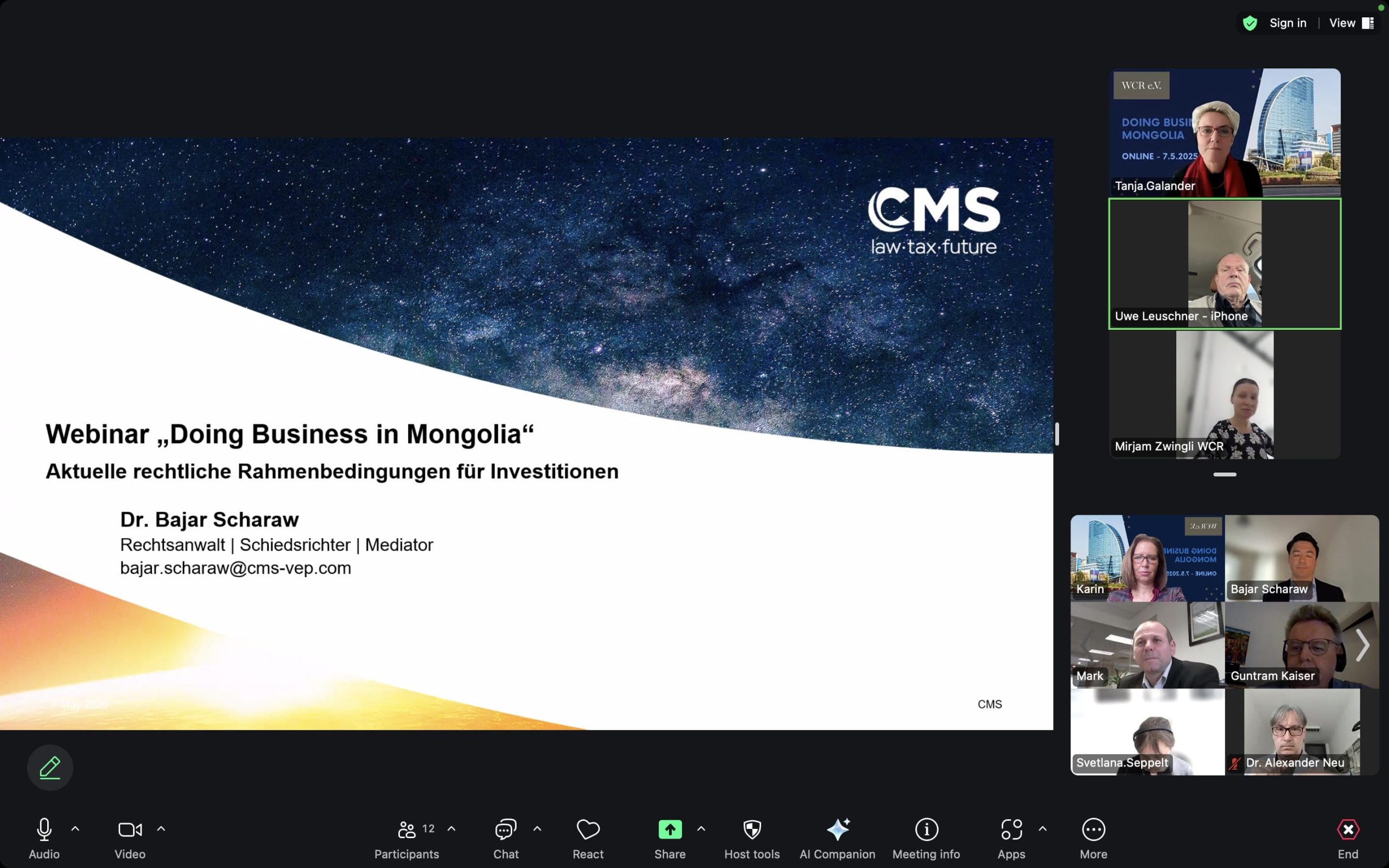Viewport: 1389px width, 868px height.
Task: Click the Share screen icon
Action: pyautogui.click(x=670, y=829)
